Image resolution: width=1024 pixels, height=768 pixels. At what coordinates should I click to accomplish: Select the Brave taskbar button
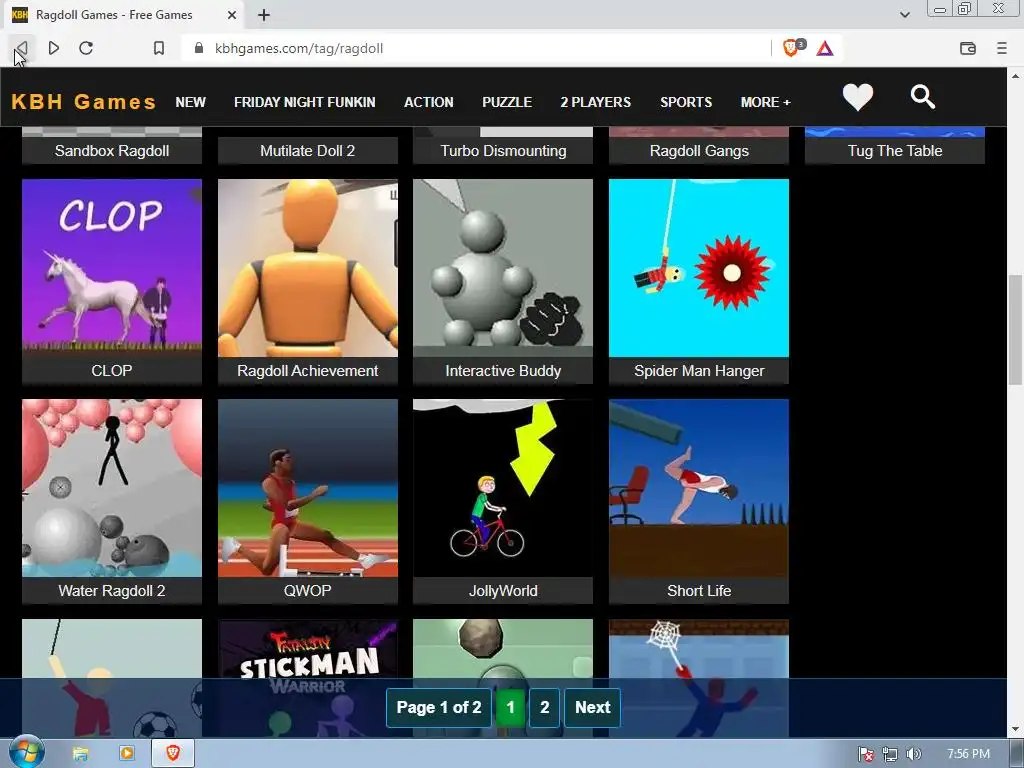click(x=173, y=754)
